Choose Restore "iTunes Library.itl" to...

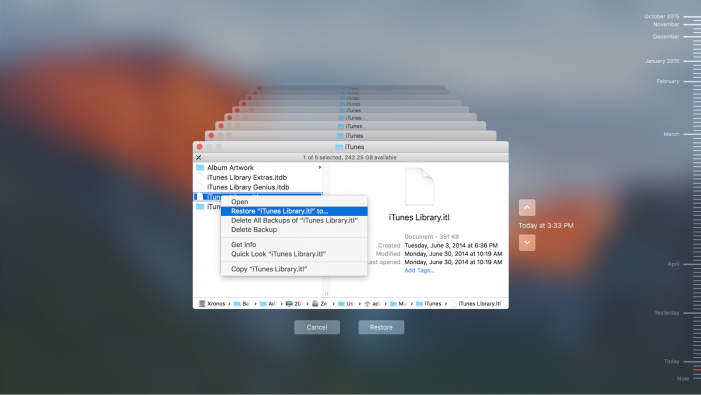[294, 211]
